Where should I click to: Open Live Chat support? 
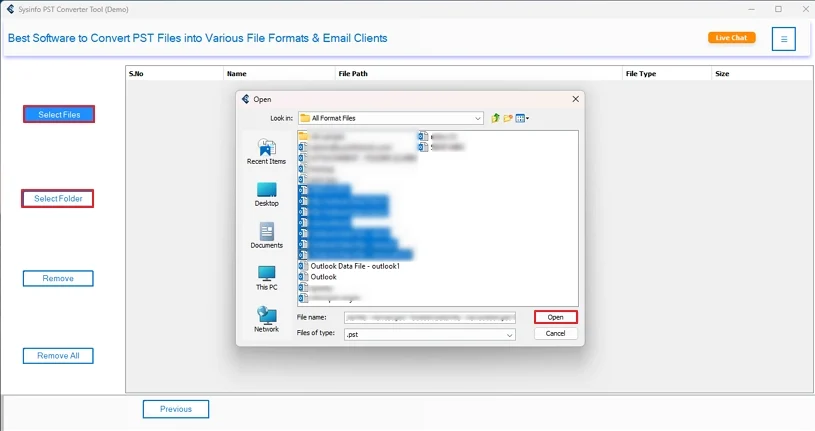tap(731, 37)
